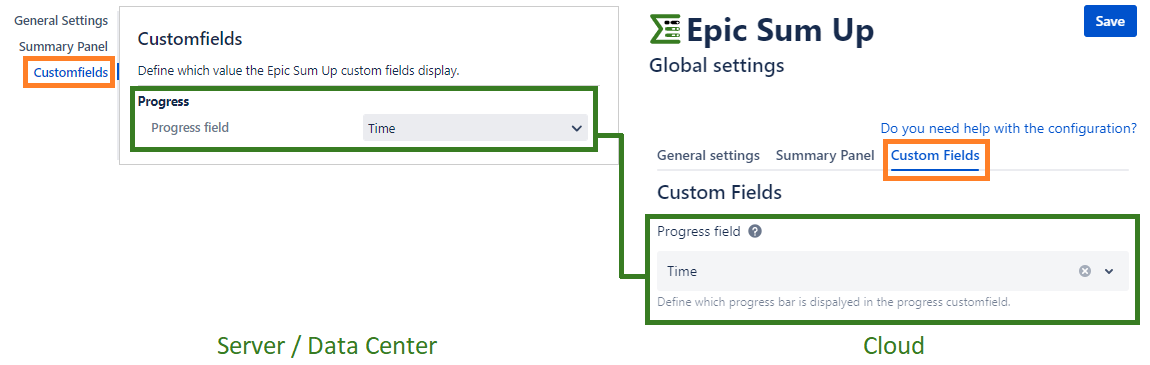
Task: Click the Epic Sum Up title text
Action: [780, 31]
